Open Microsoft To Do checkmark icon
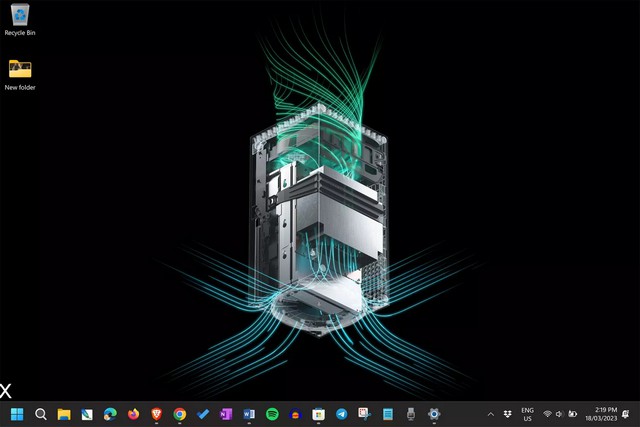The height and width of the screenshot is (427, 640). pyautogui.click(x=202, y=414)
